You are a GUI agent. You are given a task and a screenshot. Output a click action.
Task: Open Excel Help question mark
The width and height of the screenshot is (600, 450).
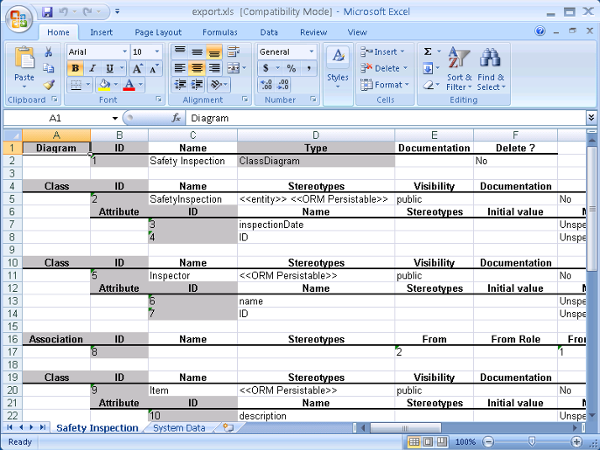pos(540,31)
